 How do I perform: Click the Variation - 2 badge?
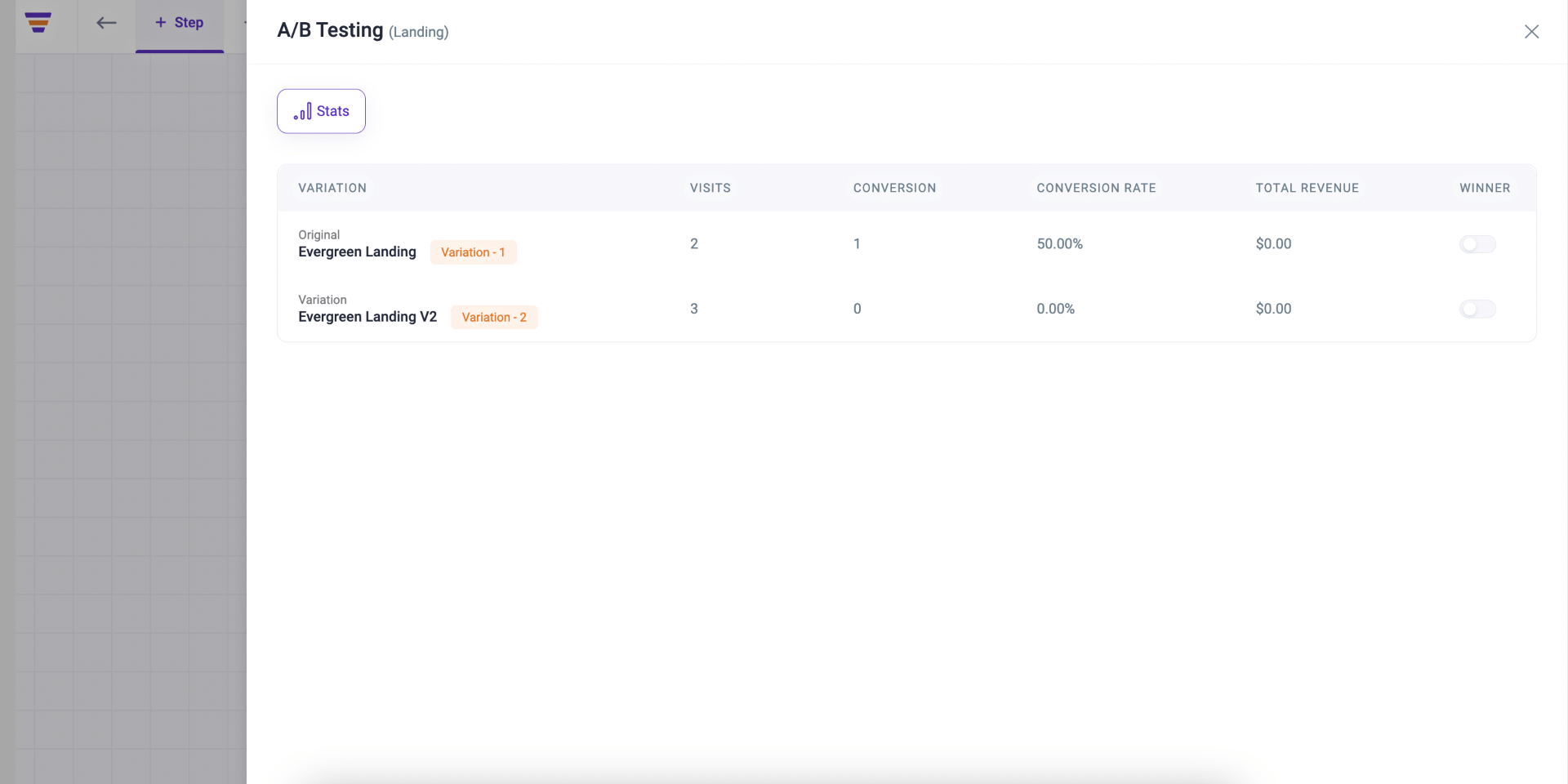[494, 317]
